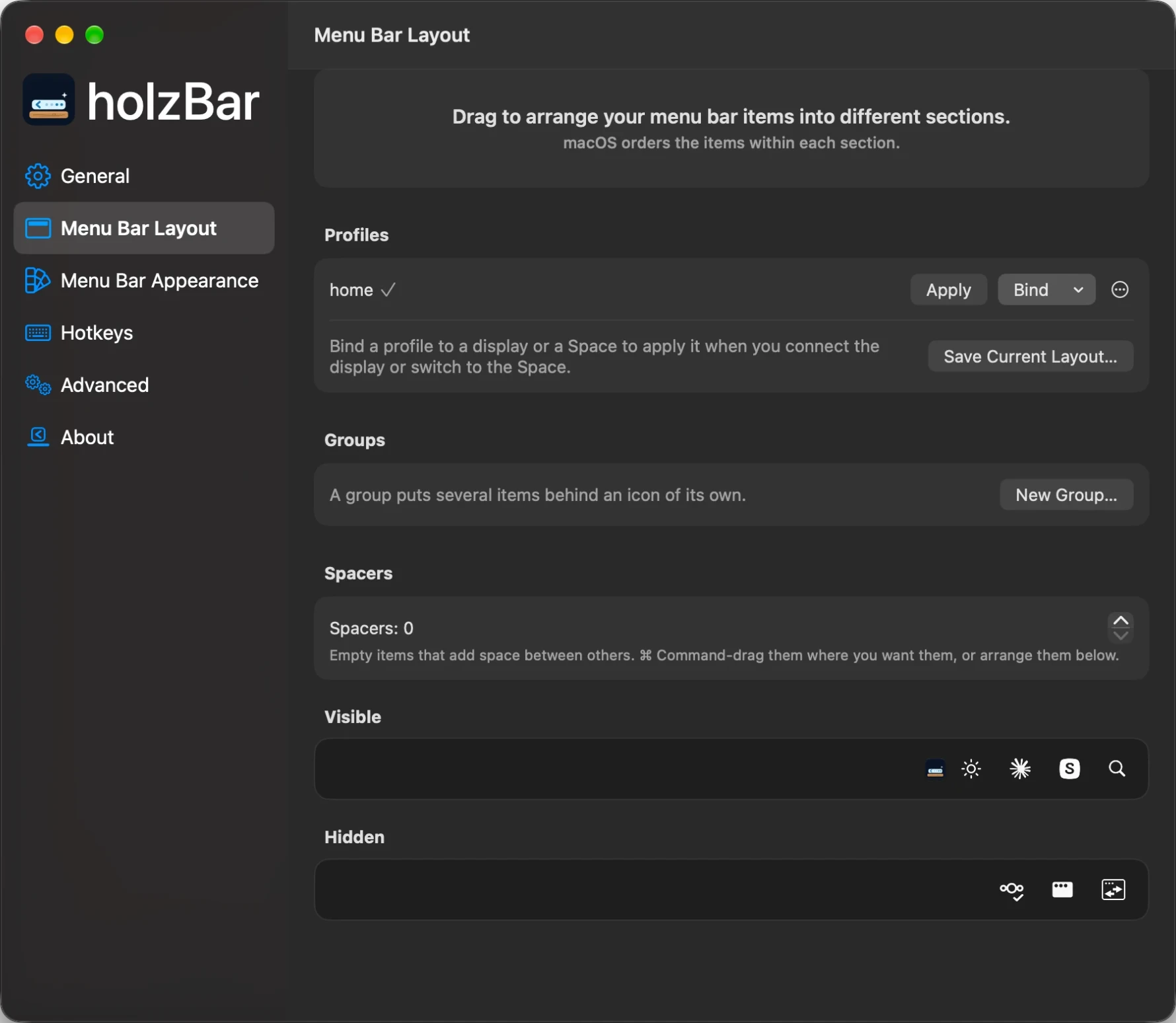Screen dimensions: 1176x1023
Task: Open the Advanced settings pane
Action: tap(144, 385)
